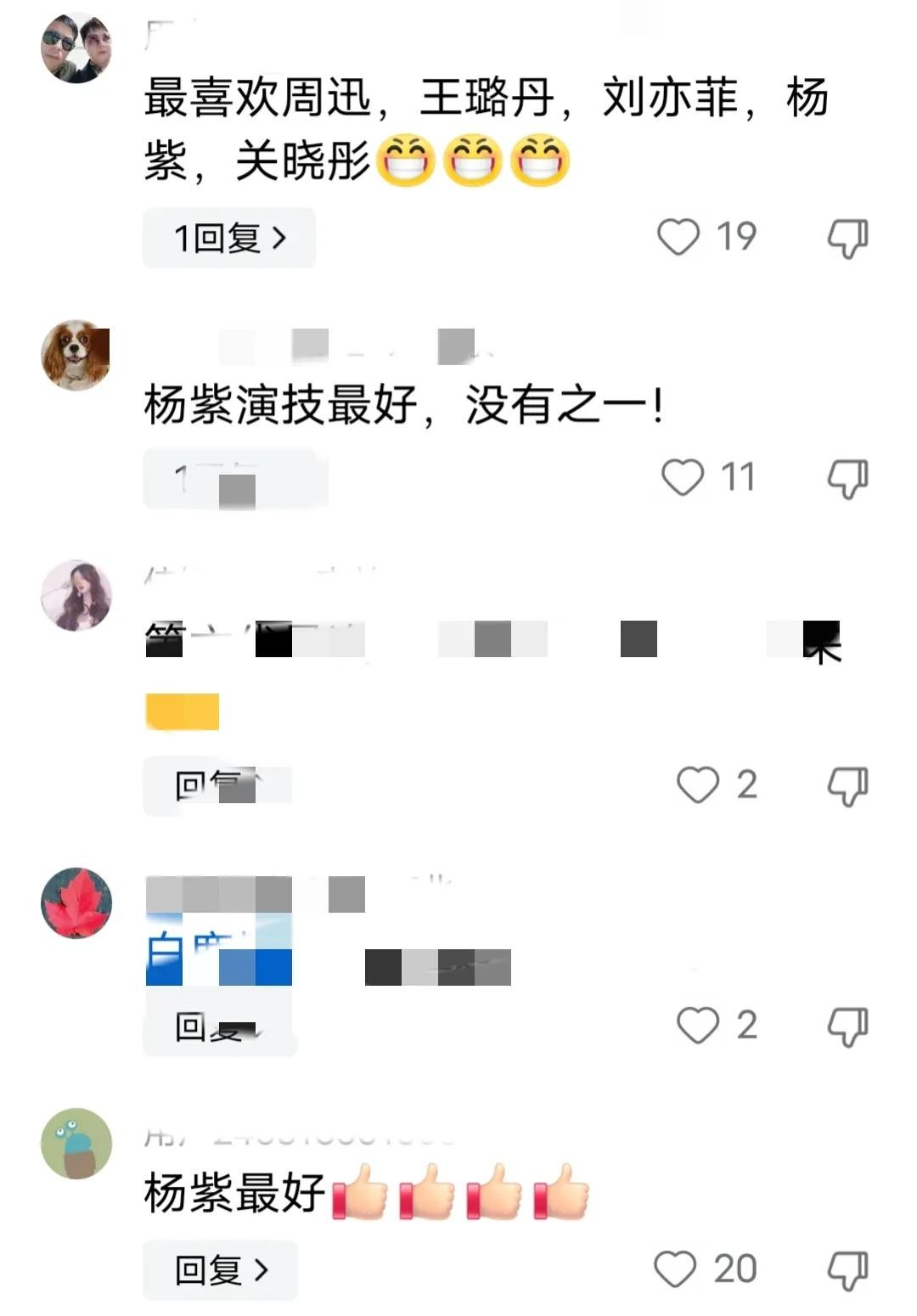Reply to the red maple leaf user's comment
Image resolution: width=917 pixels, height=1316 pixels.
(x=220, y=1026)
